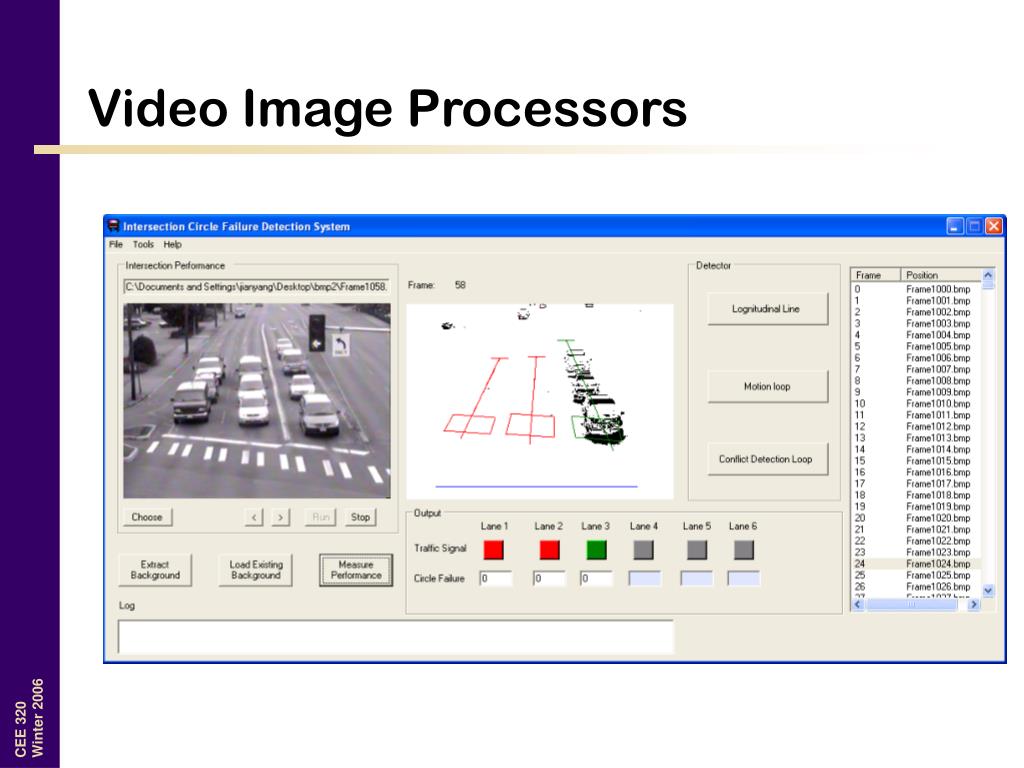1024x768 pixels.
Task: Select the Lognitudinal Line detector
Action: (767, 308)
